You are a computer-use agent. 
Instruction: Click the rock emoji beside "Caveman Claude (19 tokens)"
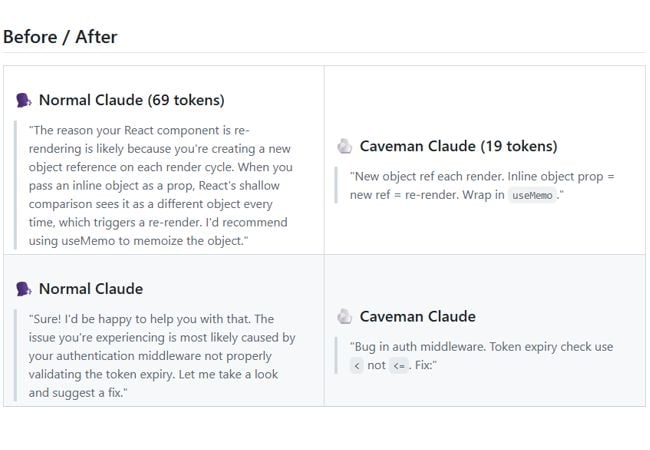pyautogui.click(x=345, y=146)
